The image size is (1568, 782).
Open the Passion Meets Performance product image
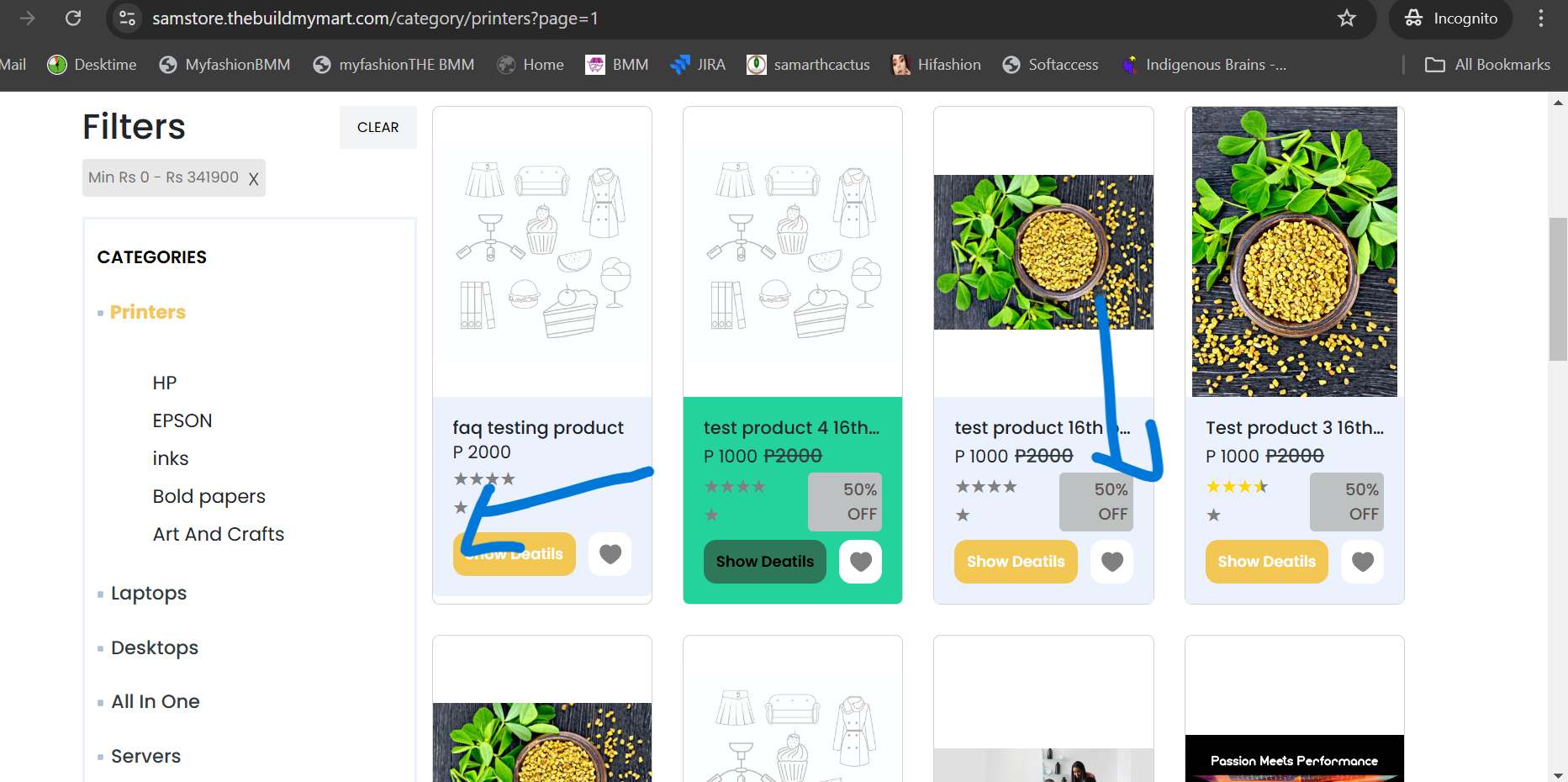coord(1295,758)
